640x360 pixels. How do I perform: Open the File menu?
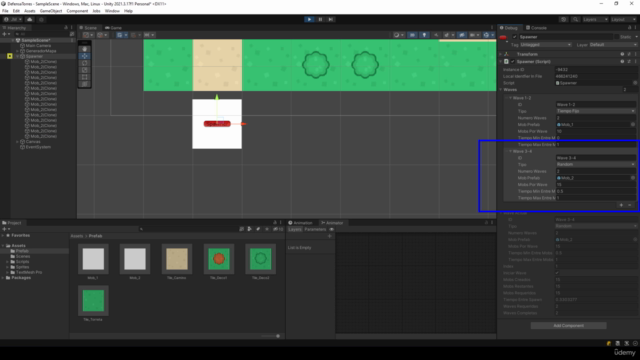[x=5, y=11]
